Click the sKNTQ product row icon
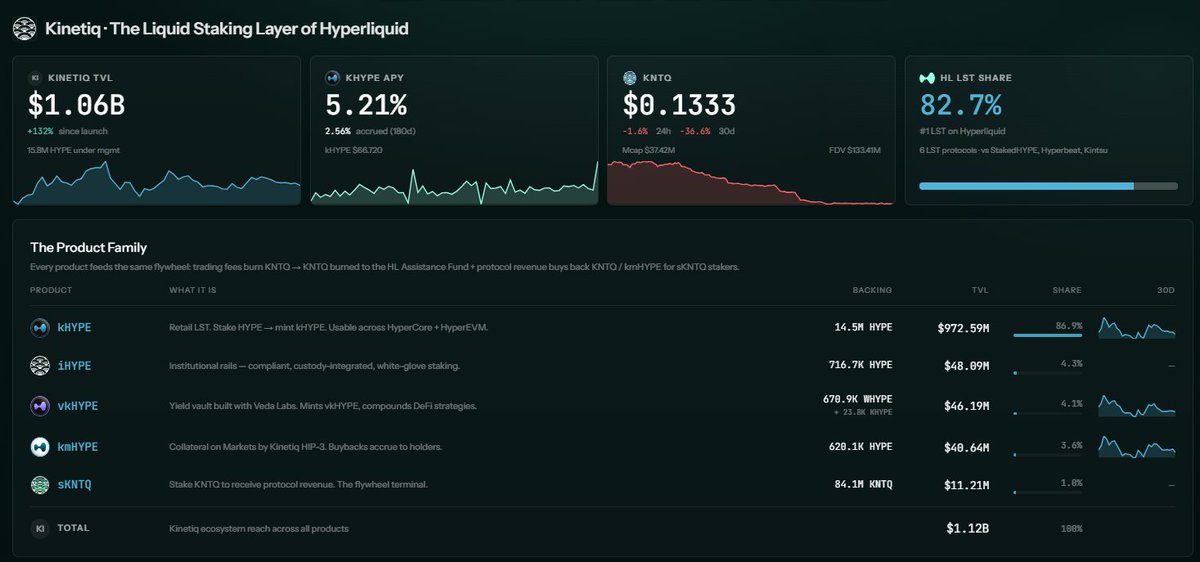1200x562 pixels. click(40, 485)
